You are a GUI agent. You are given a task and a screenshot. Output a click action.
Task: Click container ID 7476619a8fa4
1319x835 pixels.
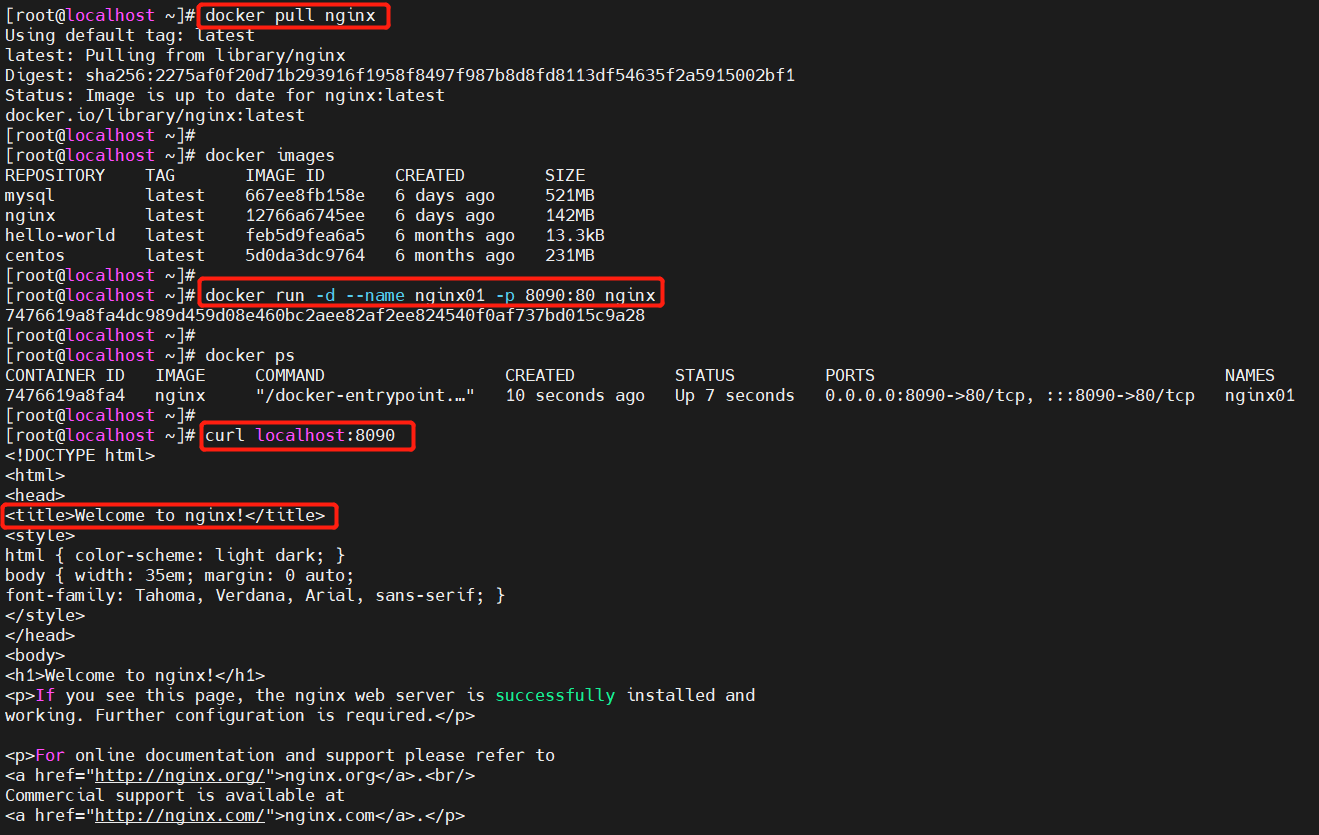65,395
